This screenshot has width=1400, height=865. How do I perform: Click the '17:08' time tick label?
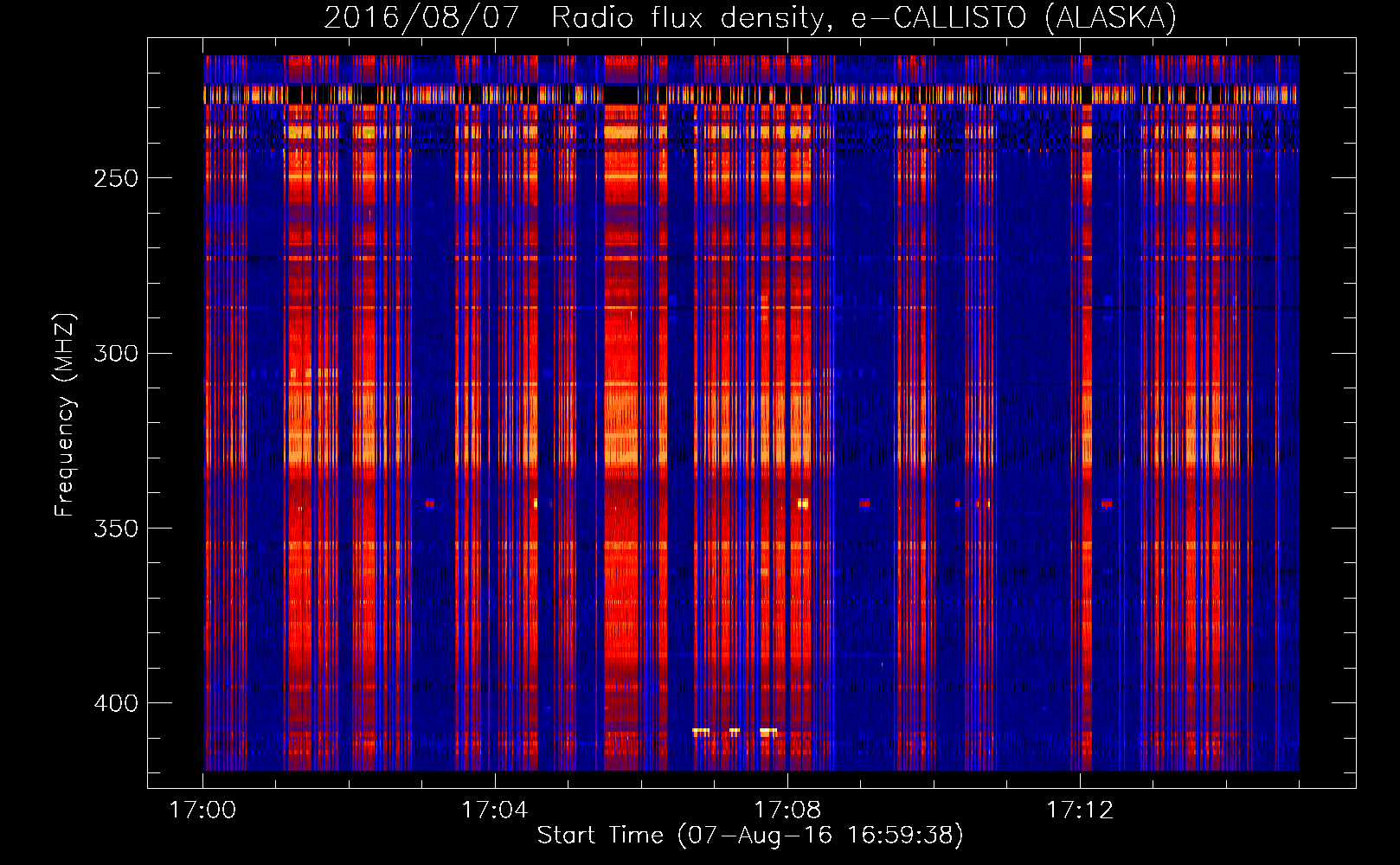(787, 810)
